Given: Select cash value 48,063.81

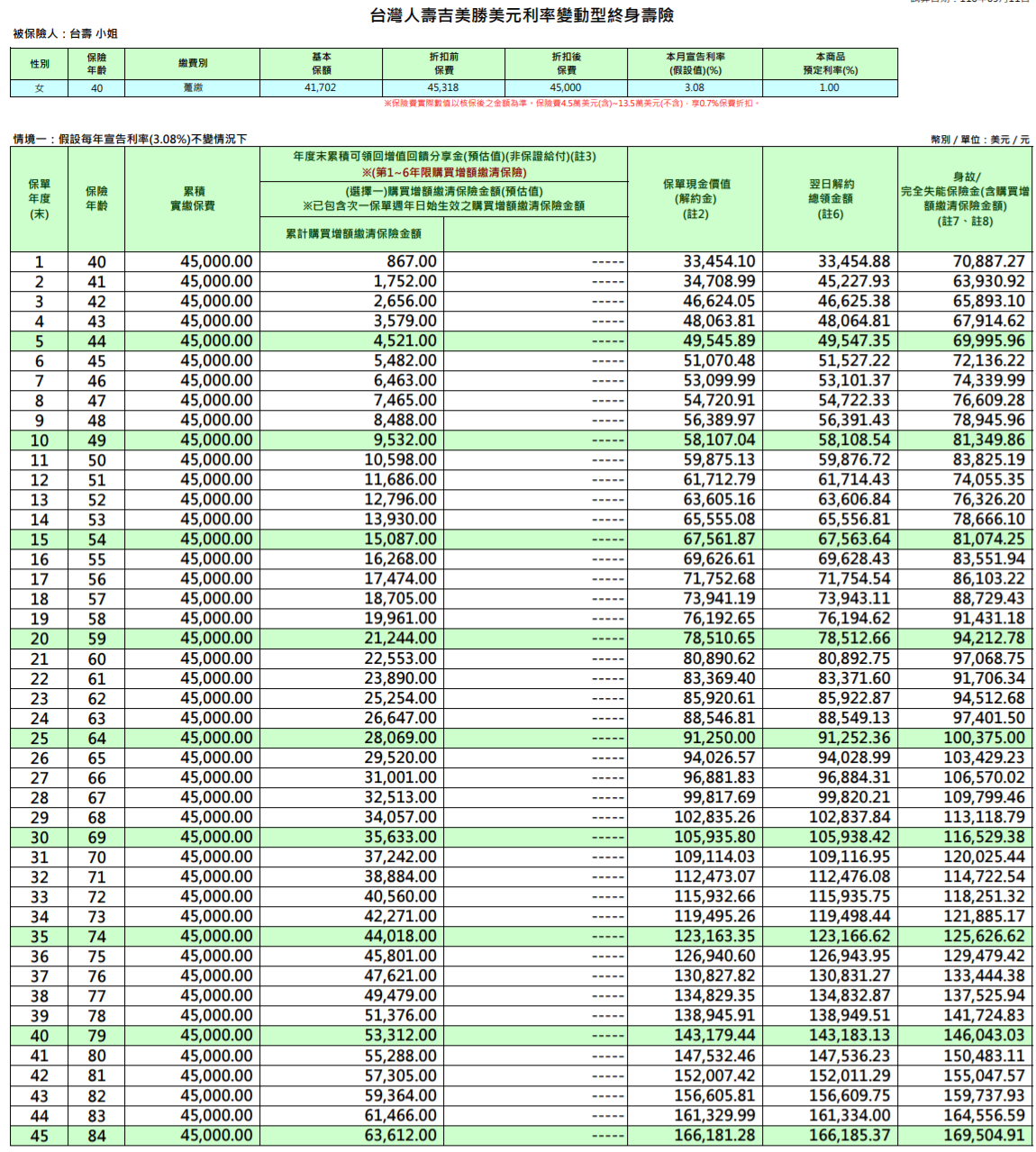Looking at the screenshot, I should tap(719, 321).
